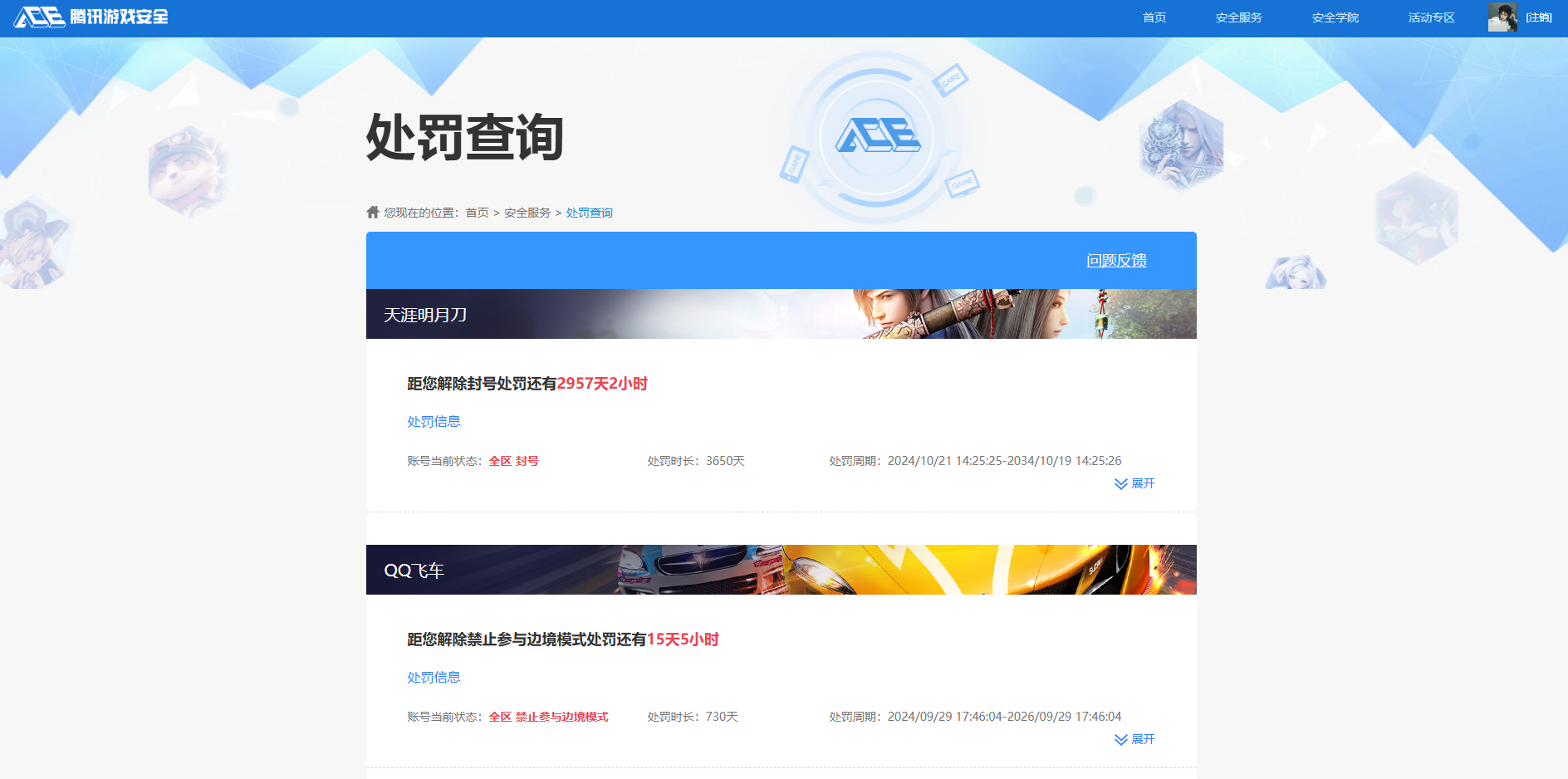Click 处罚查询 in the breadcrumb

pyautogui.click(x=590, y=213)
